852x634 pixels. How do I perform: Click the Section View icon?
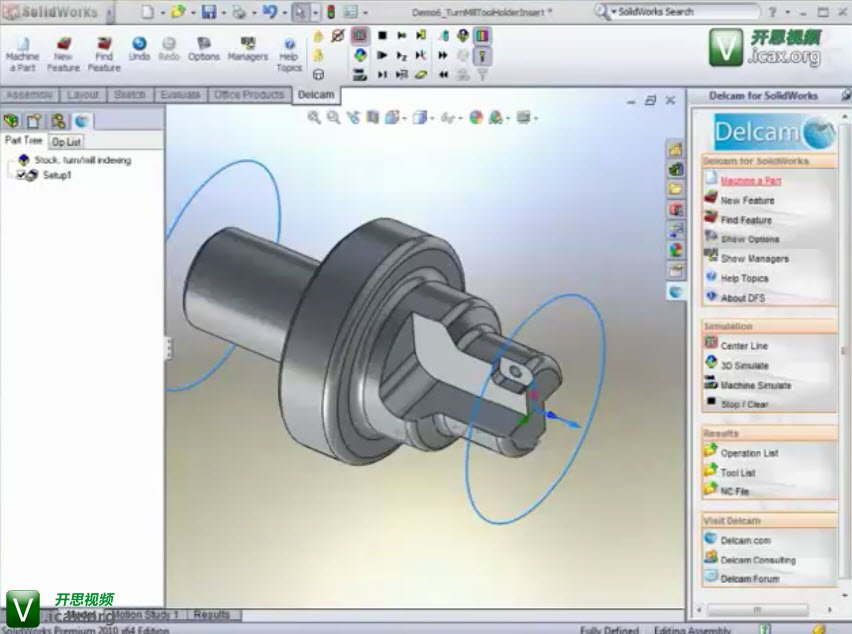pyautogui.click(x=372, y=117)
